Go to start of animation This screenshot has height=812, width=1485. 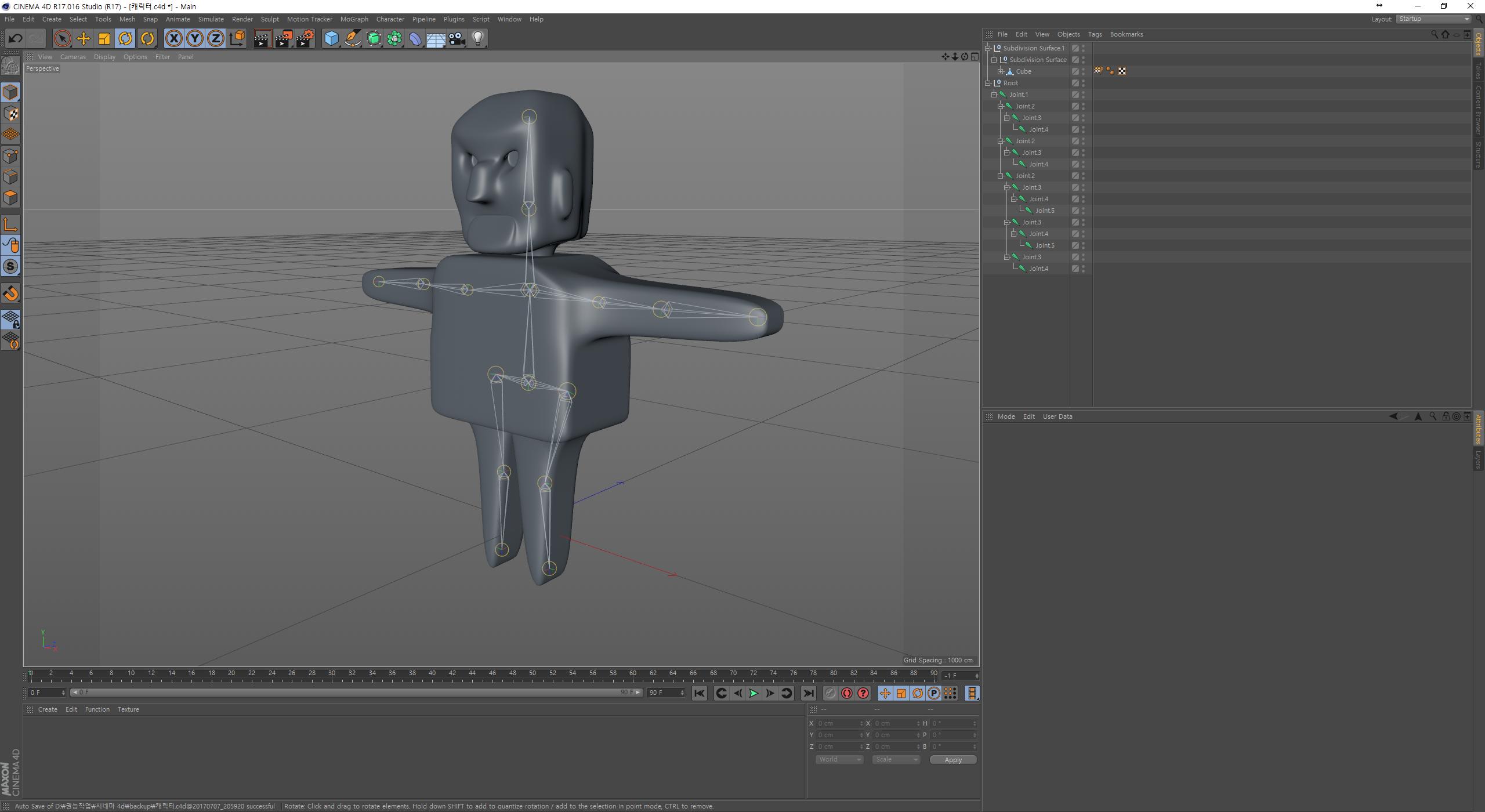[x=699, y=693]
